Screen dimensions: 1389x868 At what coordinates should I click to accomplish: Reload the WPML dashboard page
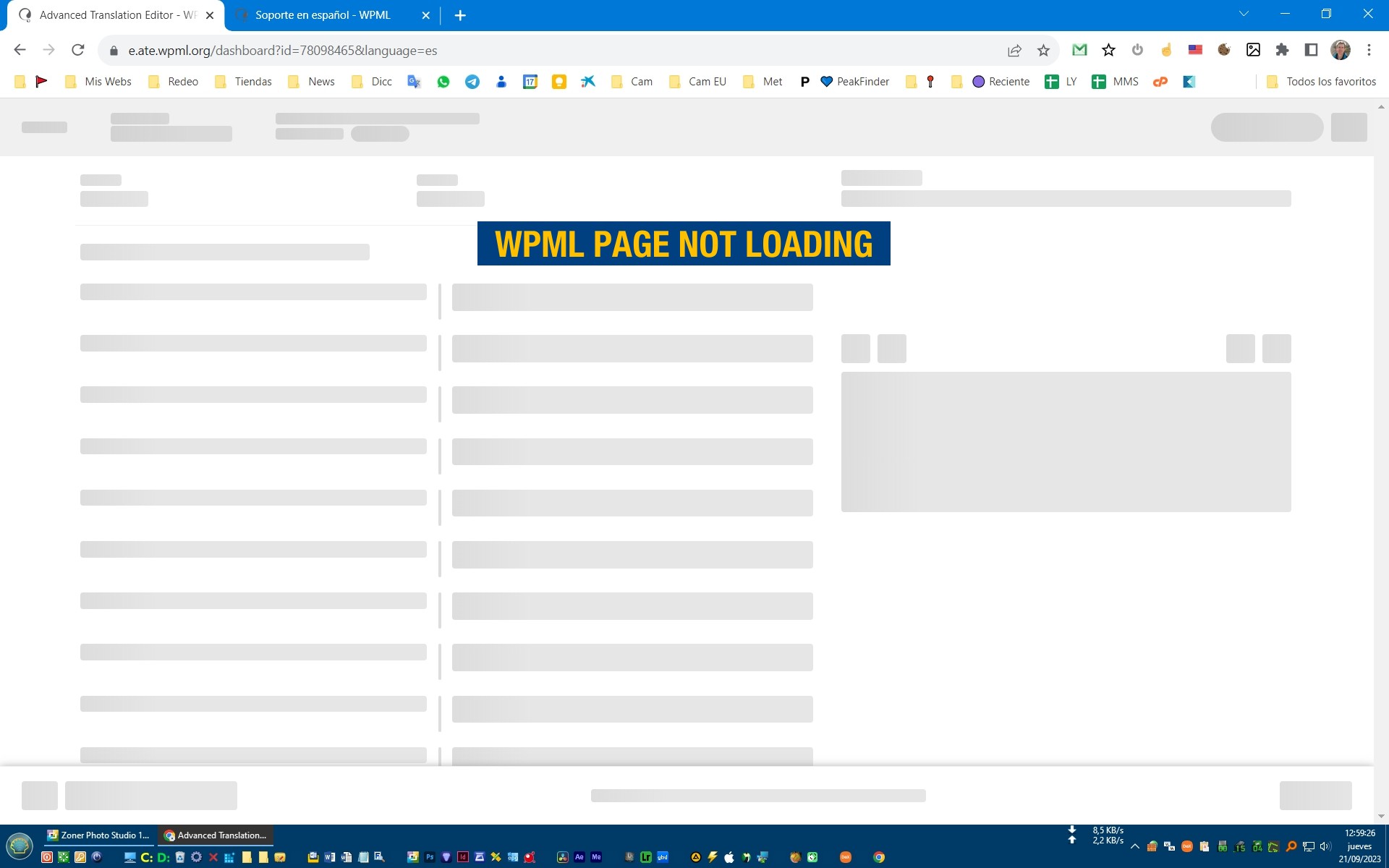(78, 50)
